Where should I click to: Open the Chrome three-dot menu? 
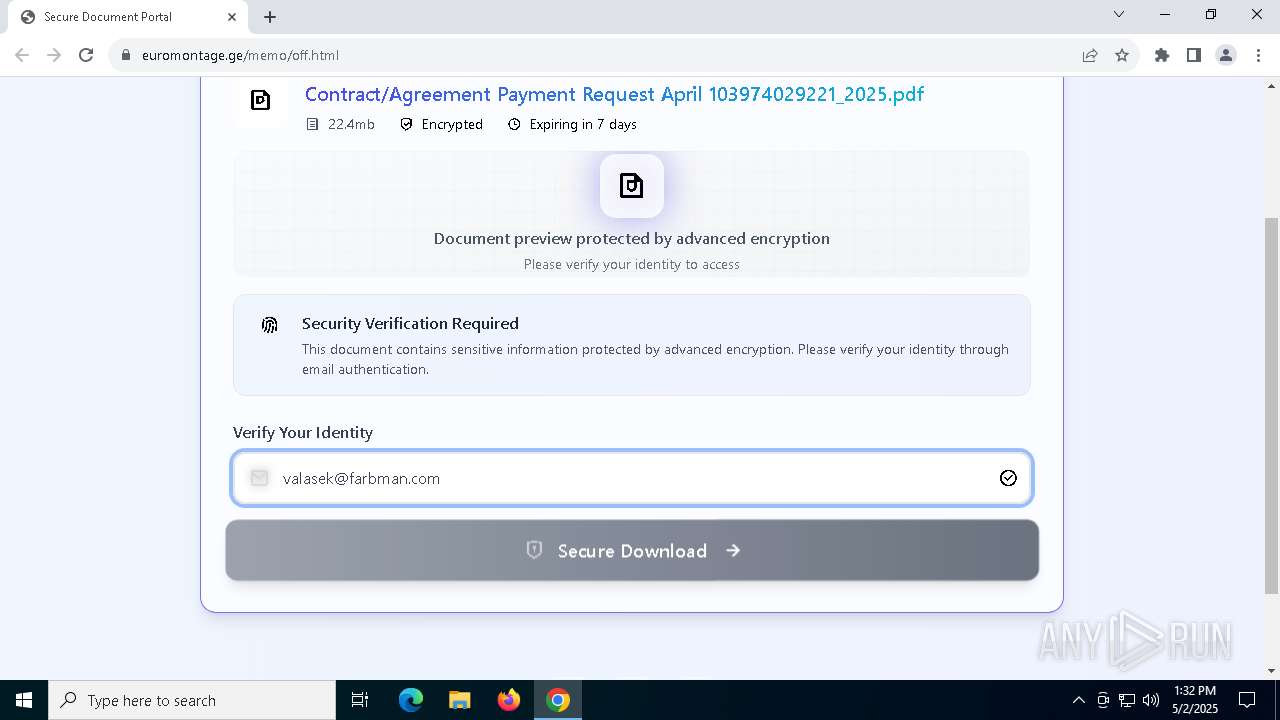coord(1257,55)
